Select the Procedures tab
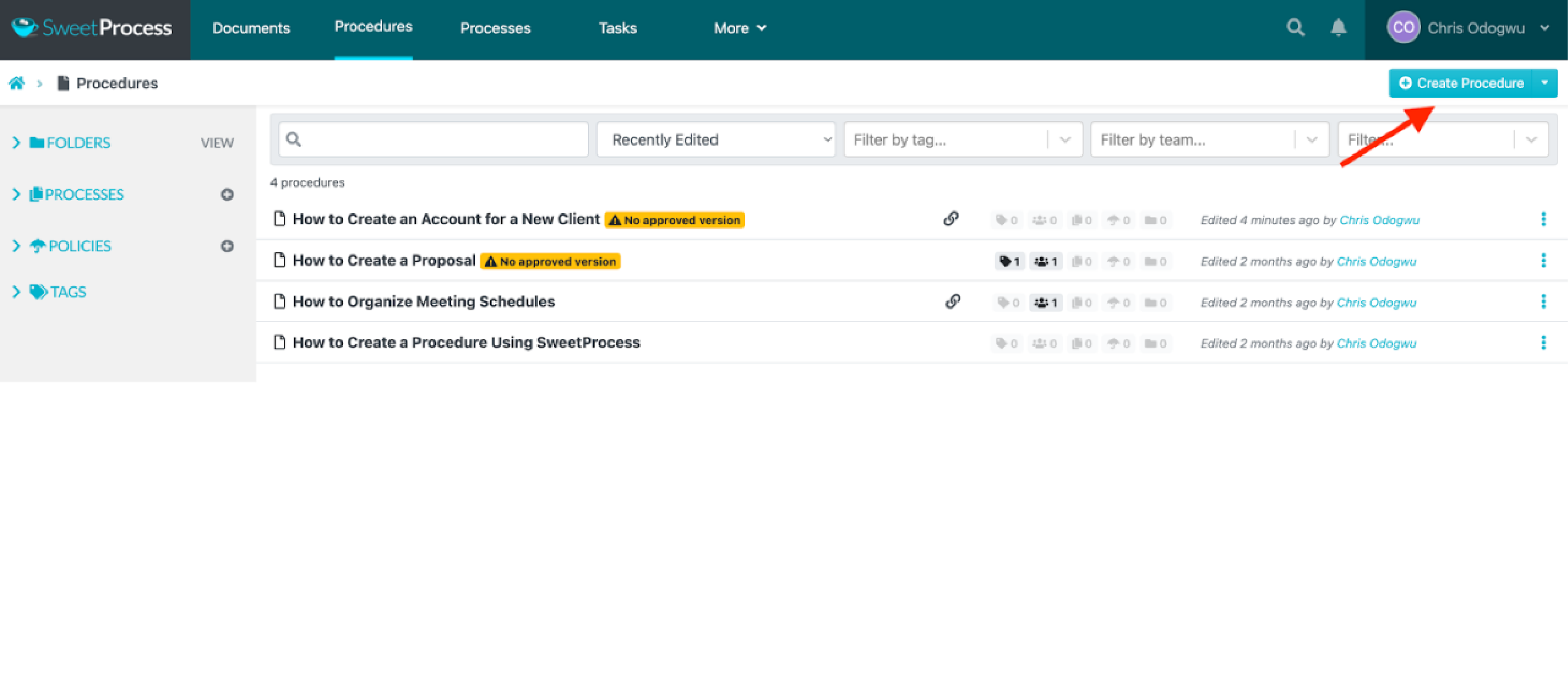The image size is (1568, 696). (x=374, y=27)
